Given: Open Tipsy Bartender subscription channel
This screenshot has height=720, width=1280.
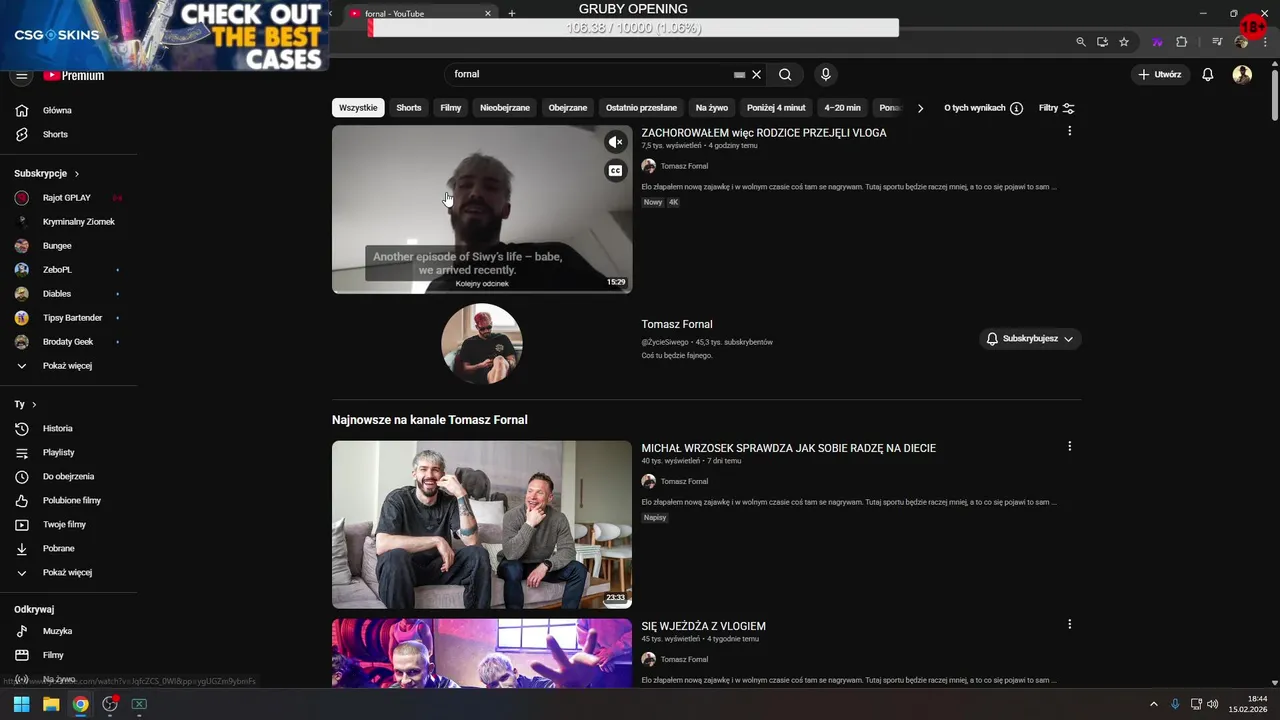Looking at the screenshot, I should 68,318.
